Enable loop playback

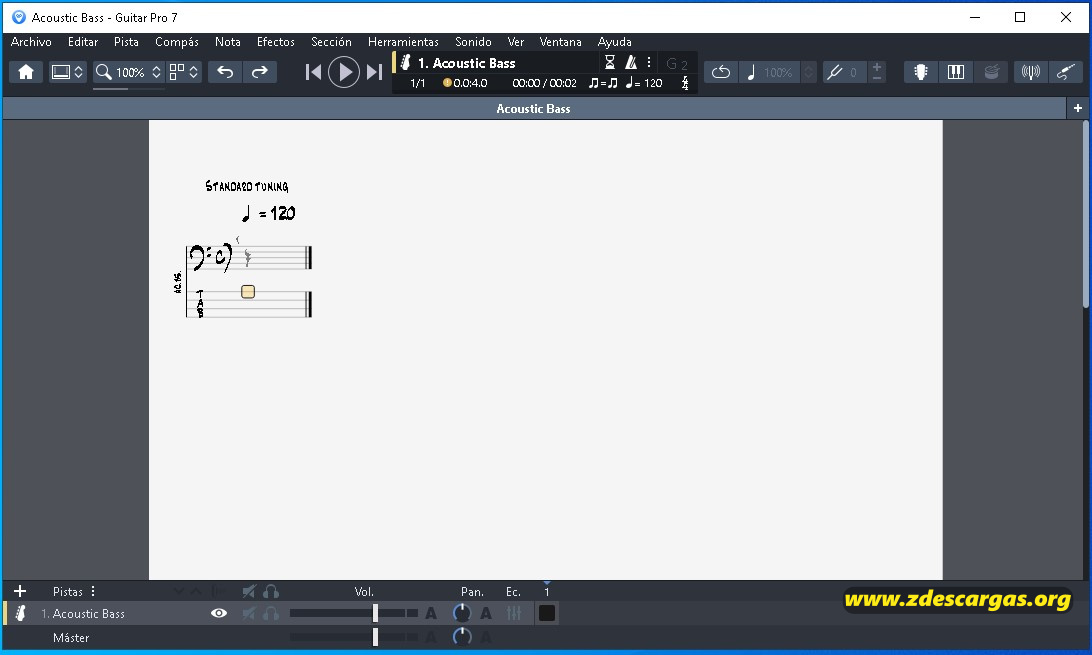tap(721, 72)
